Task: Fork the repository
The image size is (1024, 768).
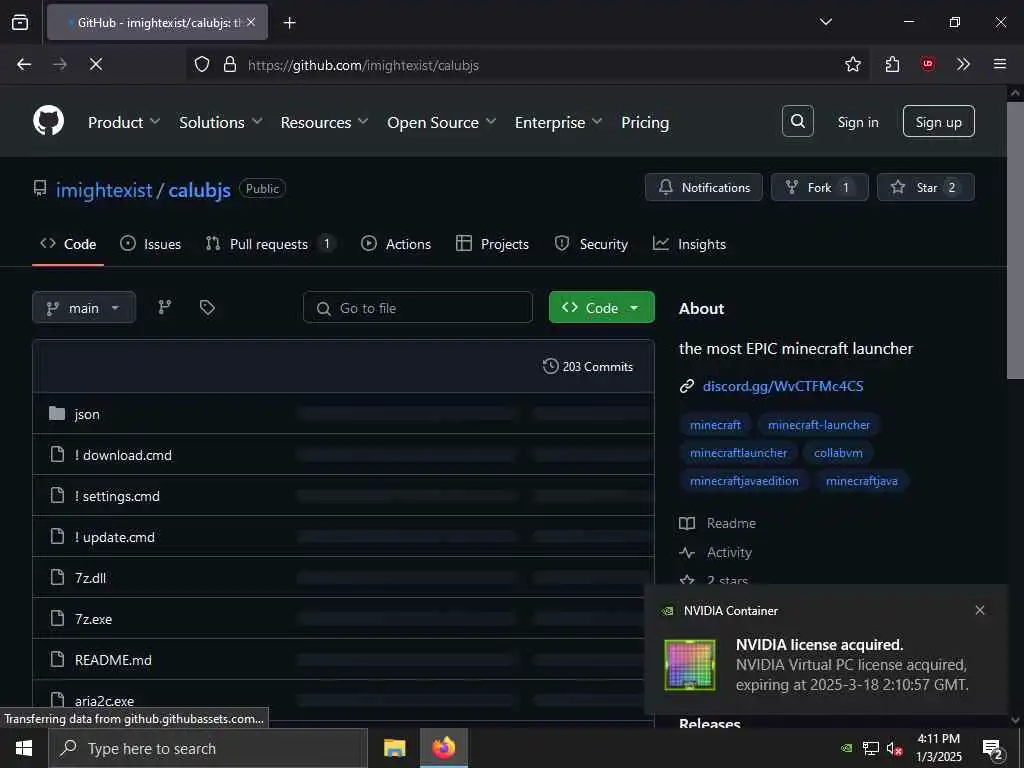Action: pyautogui.click(x=820, y=187)
